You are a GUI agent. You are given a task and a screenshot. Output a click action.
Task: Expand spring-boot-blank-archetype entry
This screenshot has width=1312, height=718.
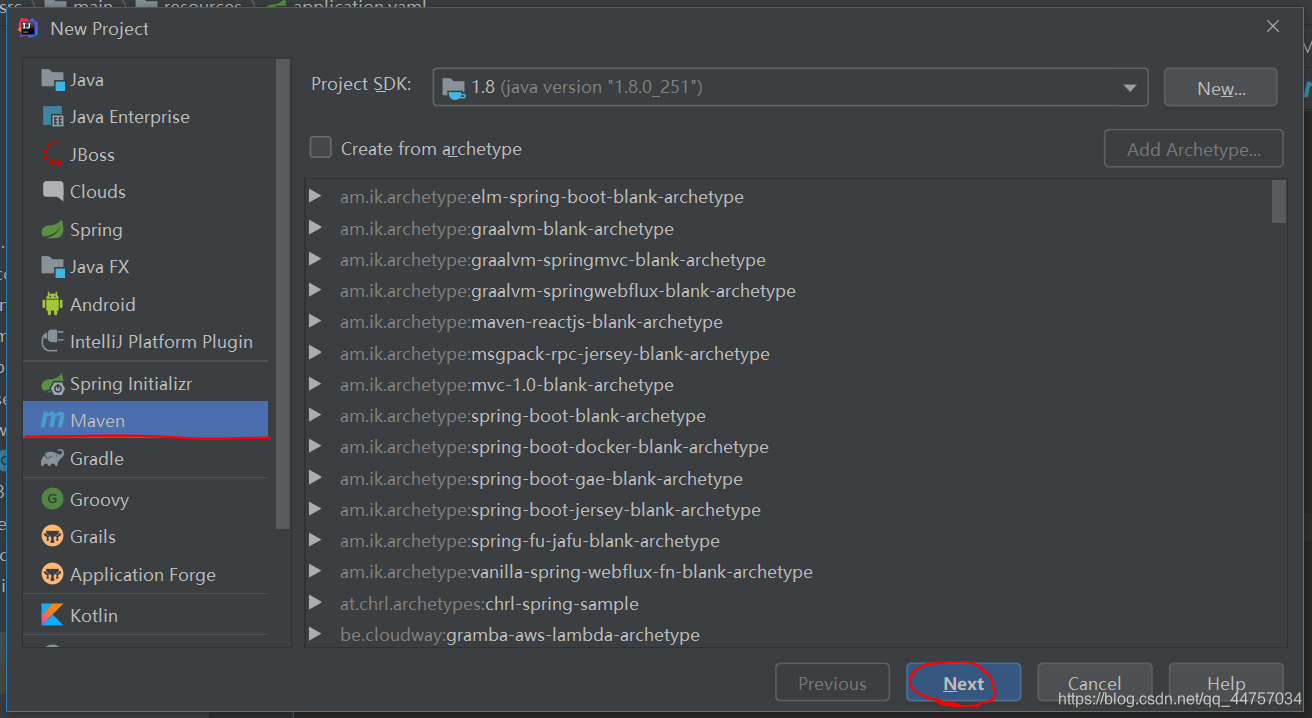tap(316, 415)
